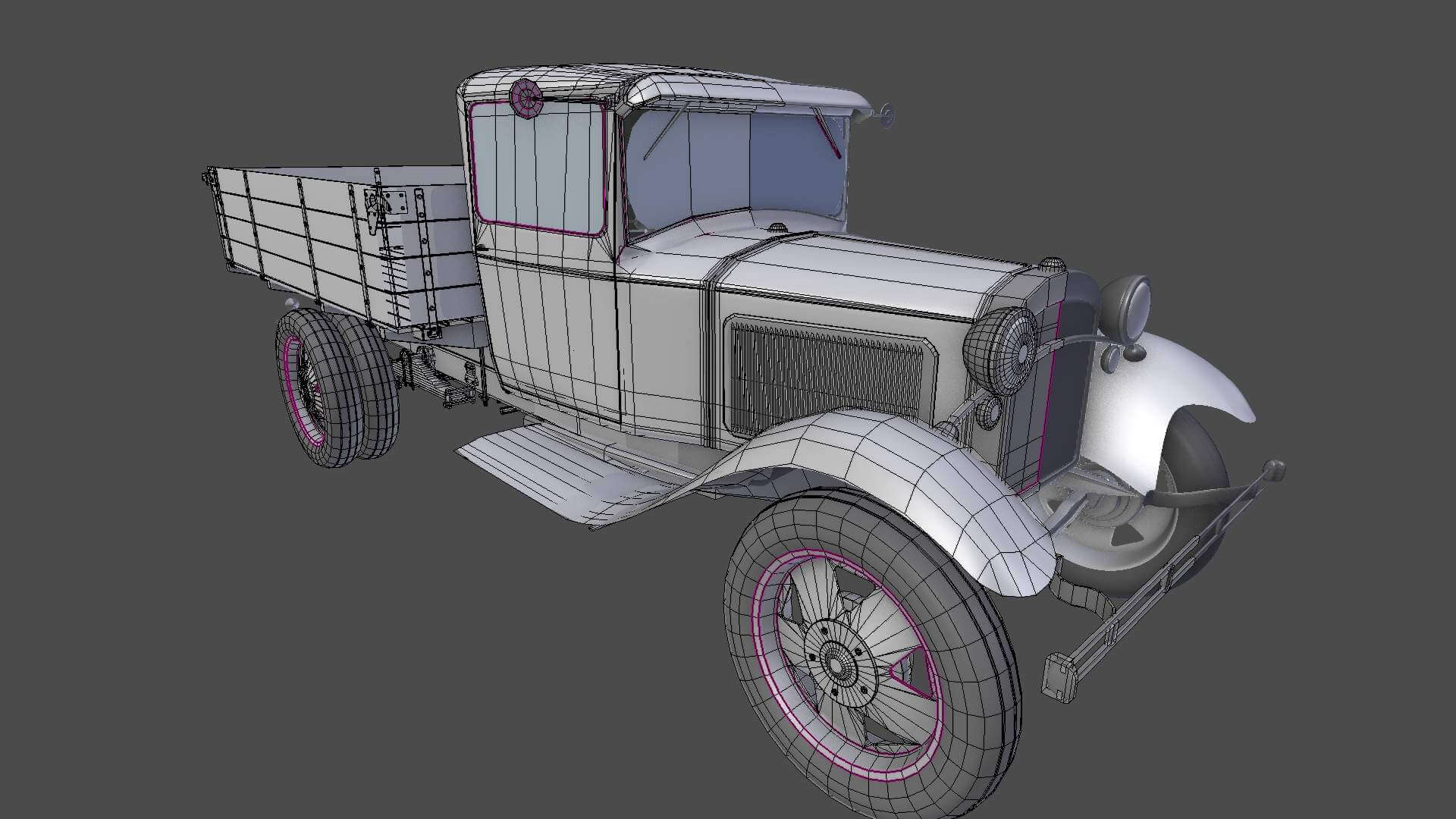Image resolution: width=1456 pixels, height=819 pixels.
Task: Select the radiator cap on the hood
Action: [x=1052, y=264]
